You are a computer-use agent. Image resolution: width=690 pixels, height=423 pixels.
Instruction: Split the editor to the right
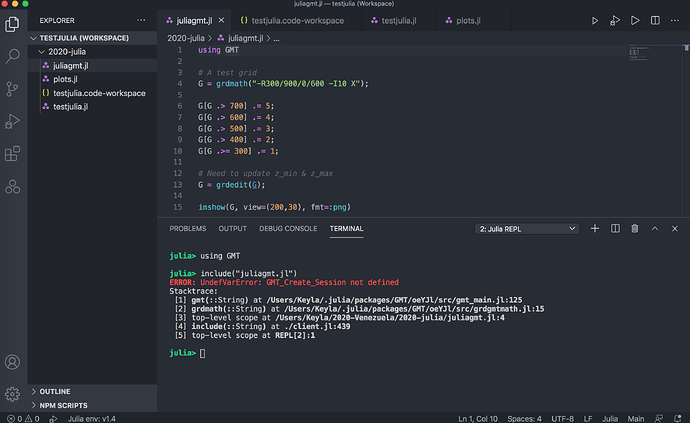(655, 20)
